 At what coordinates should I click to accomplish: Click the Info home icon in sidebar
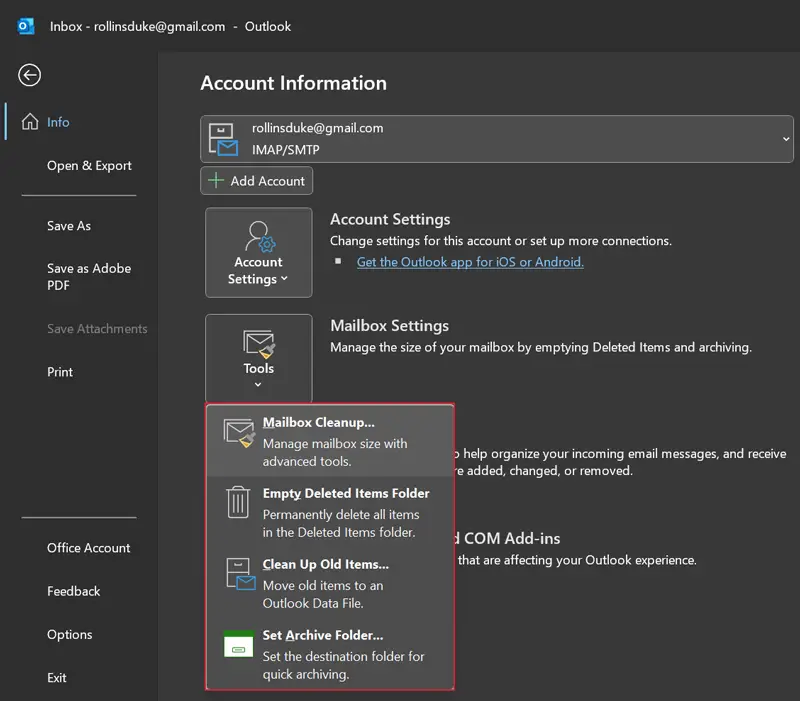(30, 122)
